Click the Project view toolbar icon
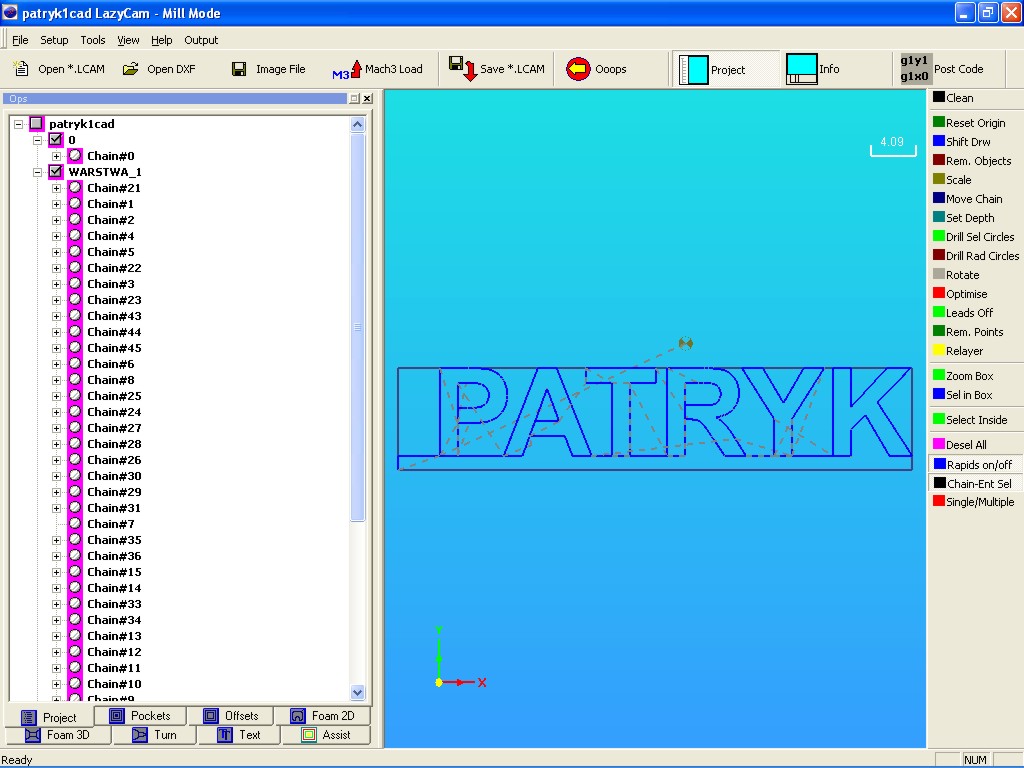The image size is (1024, 768). click(694, 69)
